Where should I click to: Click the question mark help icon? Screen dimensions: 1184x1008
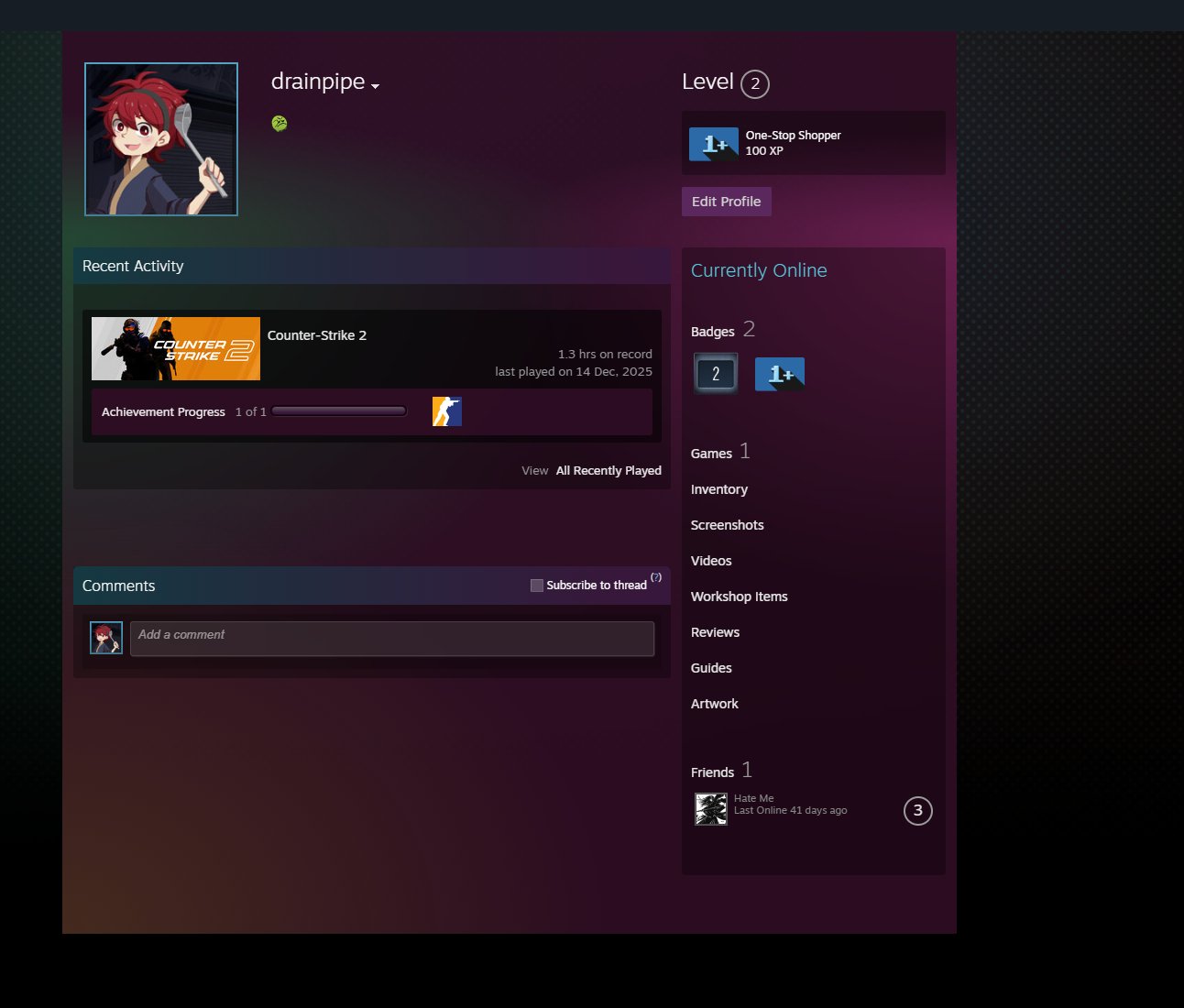656,577
